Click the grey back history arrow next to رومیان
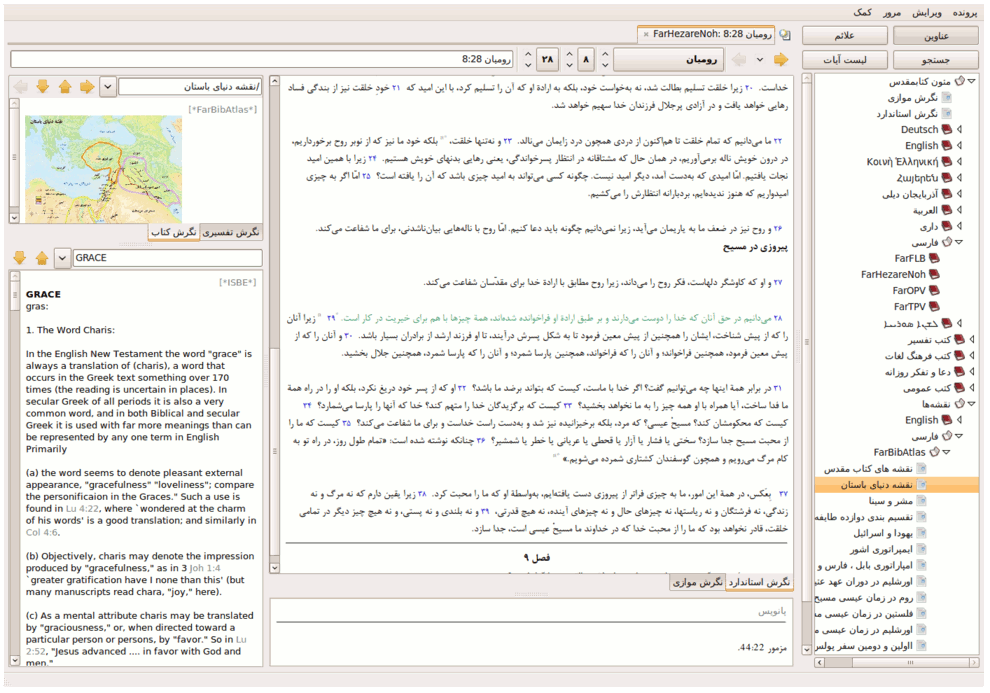990x693 pixels. pos(739,60)
